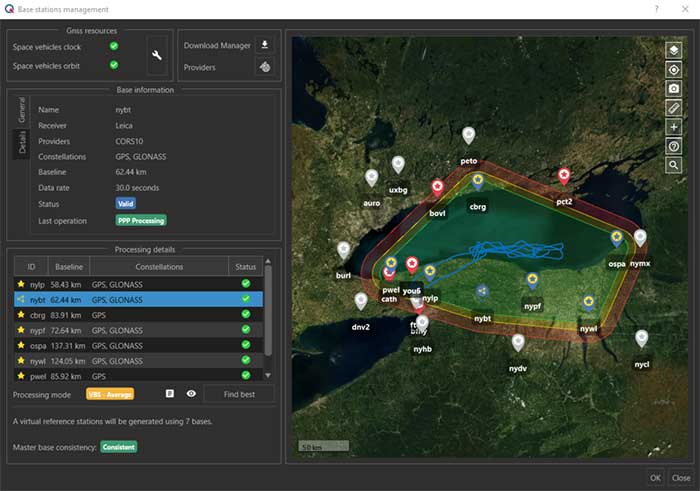This screenshot has height=491, width=700.
Task: Click the plus icon on map toolbar
Action: click(674, 126)
